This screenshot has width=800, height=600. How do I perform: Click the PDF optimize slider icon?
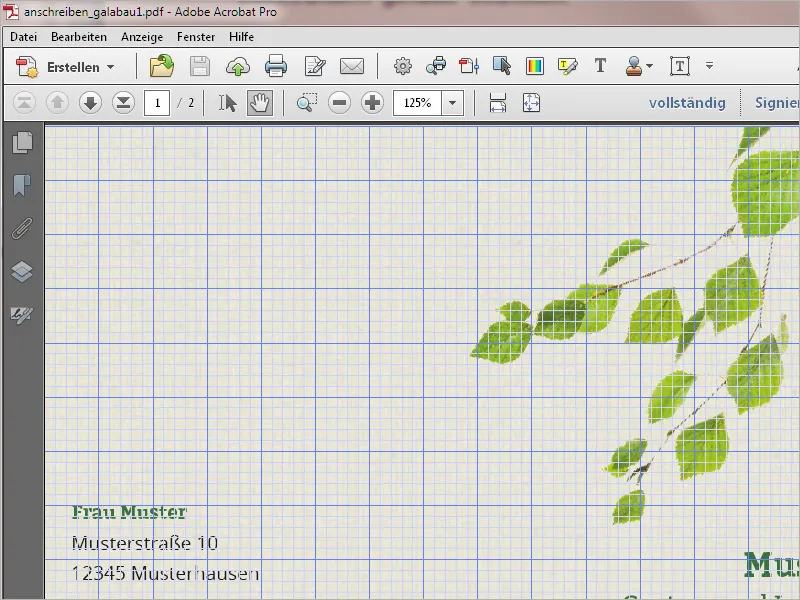469,66
